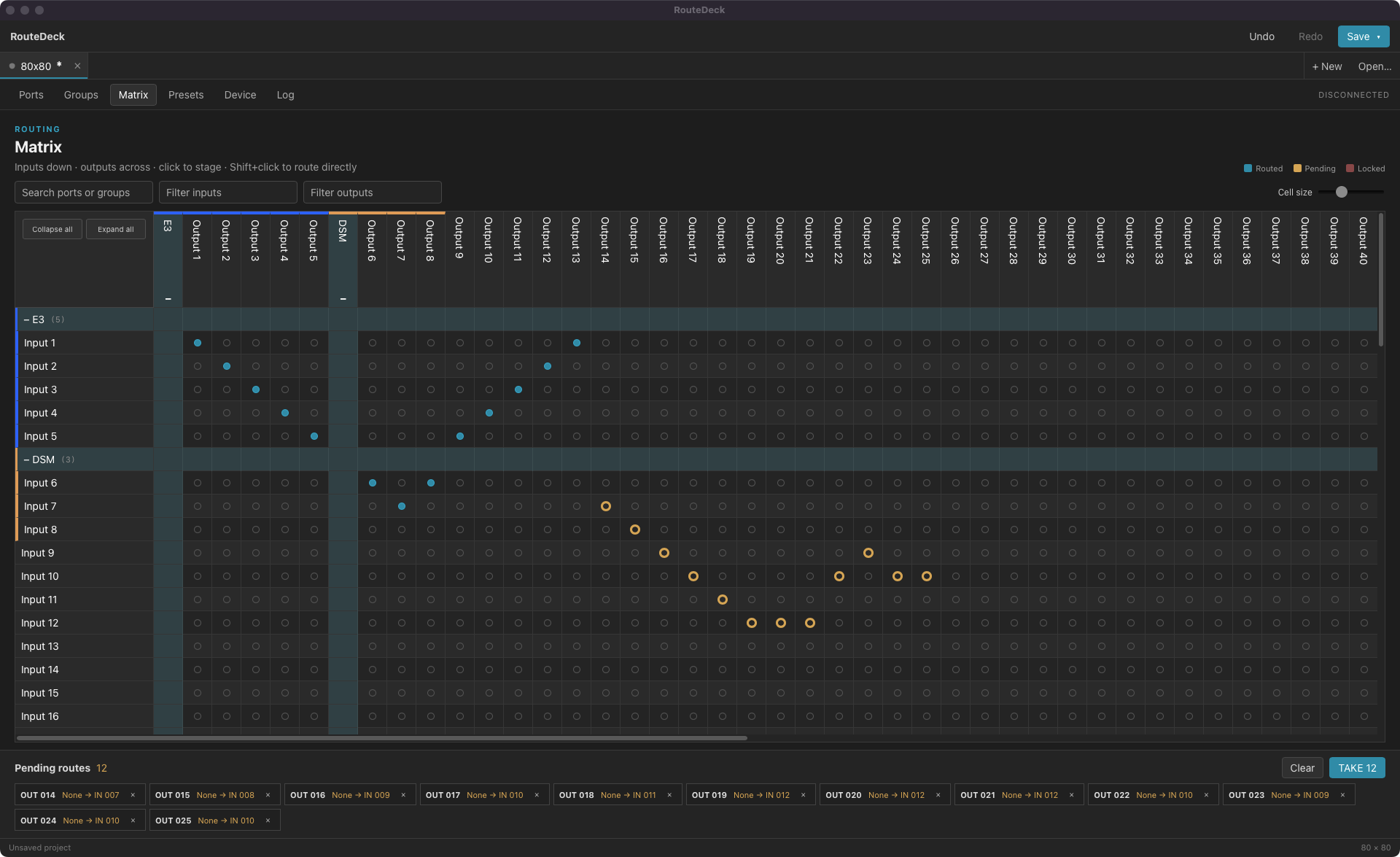Remove pending route OUT 022

[1206, 795]
